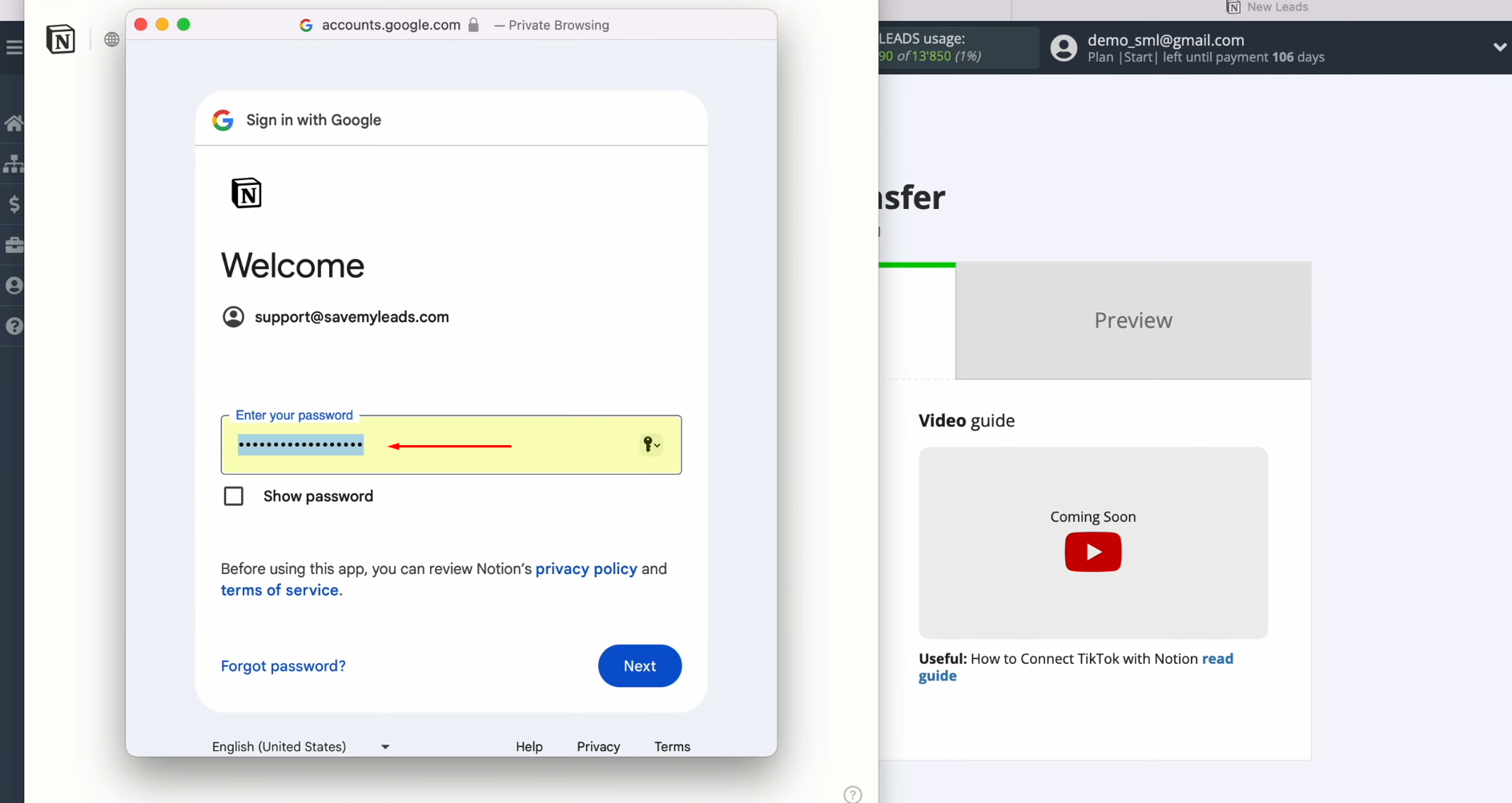Click the Notion icon on the New Leads tab
The image size is (1512, 803).
pyautogui.click(x=1233, y=7)
